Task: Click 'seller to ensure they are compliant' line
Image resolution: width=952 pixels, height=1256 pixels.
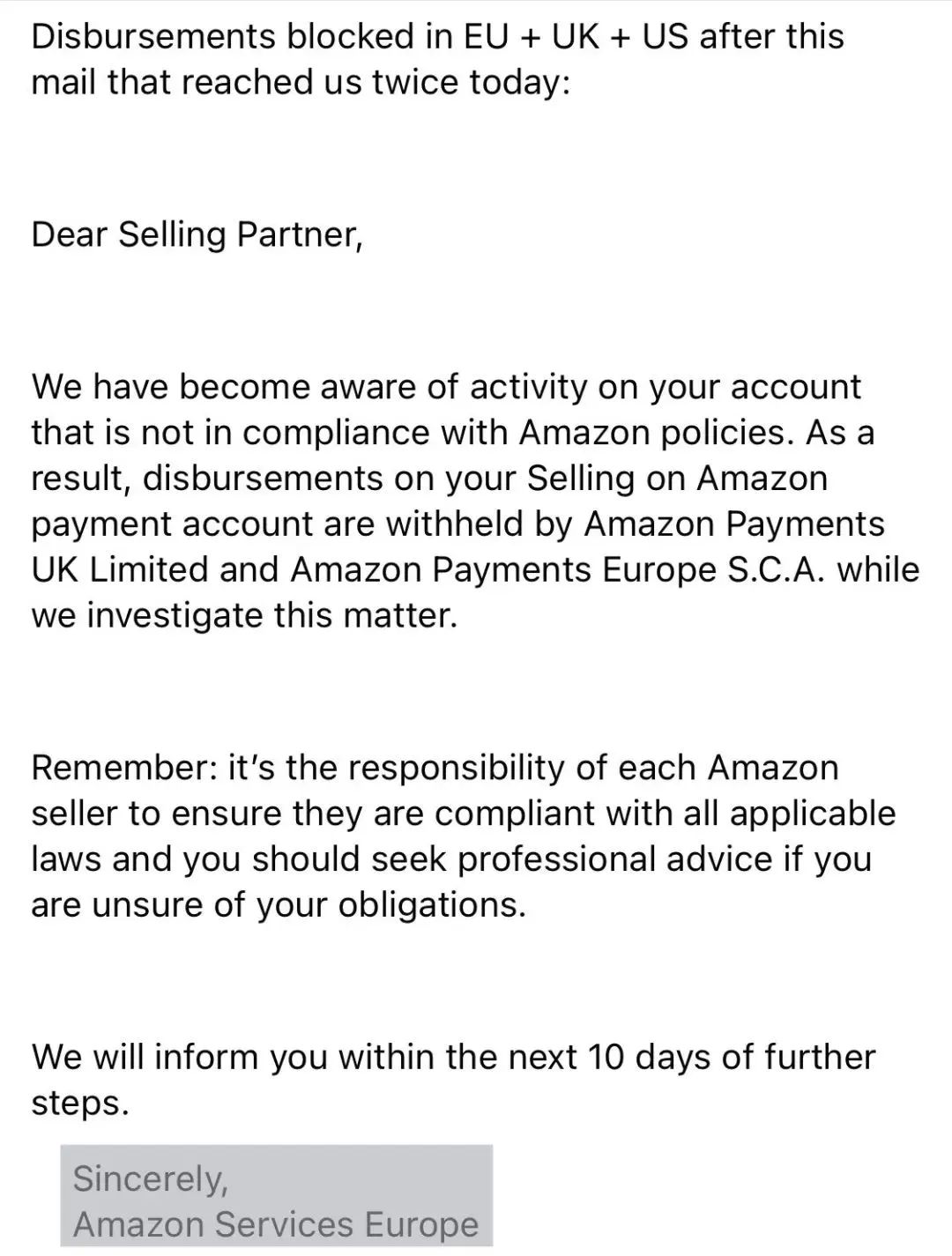Action: coord(463,814)
